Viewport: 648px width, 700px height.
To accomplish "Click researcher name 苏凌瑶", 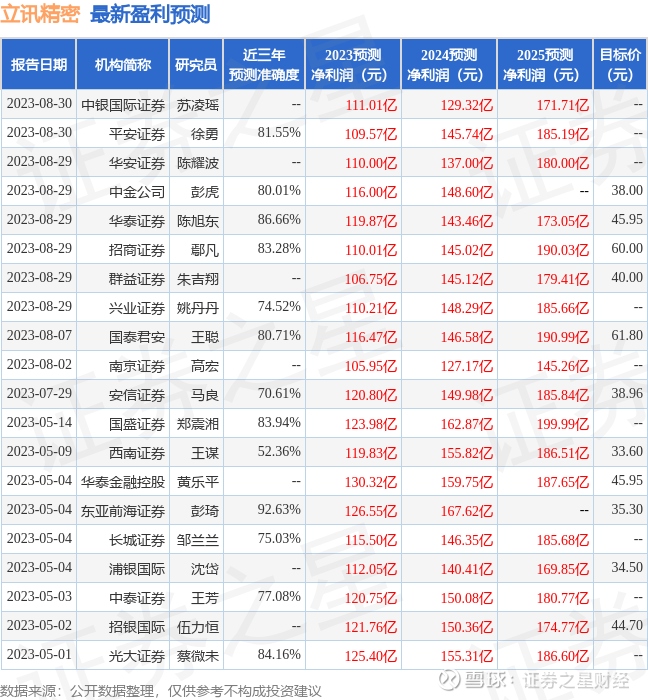I will point(198,105).
